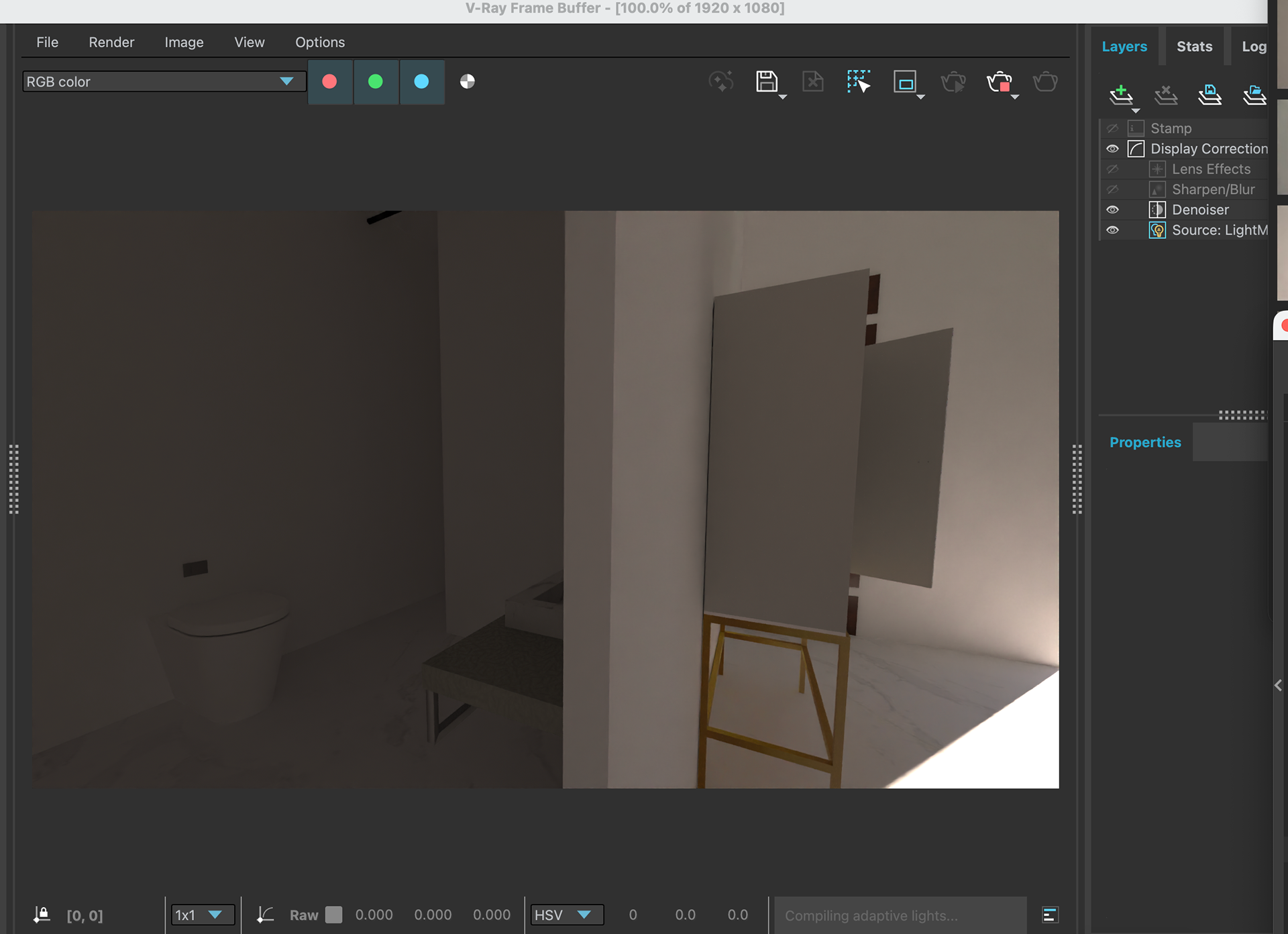Click the Raw color swatch

coord(333,915)
